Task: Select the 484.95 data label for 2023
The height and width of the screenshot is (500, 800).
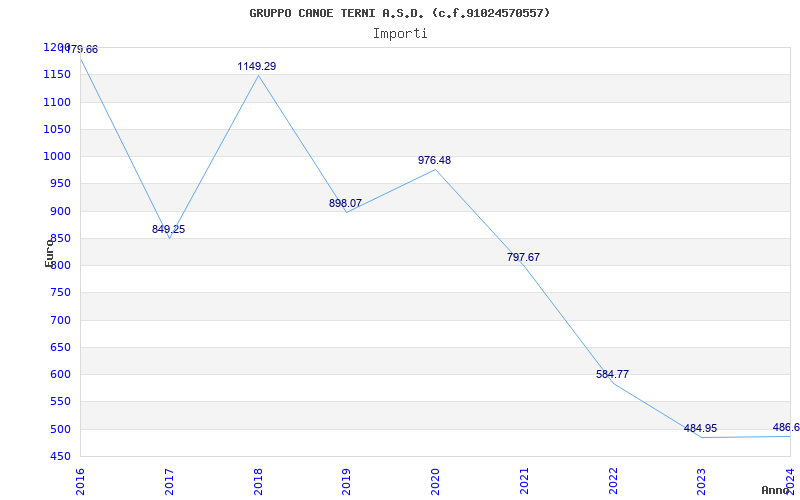Action: 701,429
